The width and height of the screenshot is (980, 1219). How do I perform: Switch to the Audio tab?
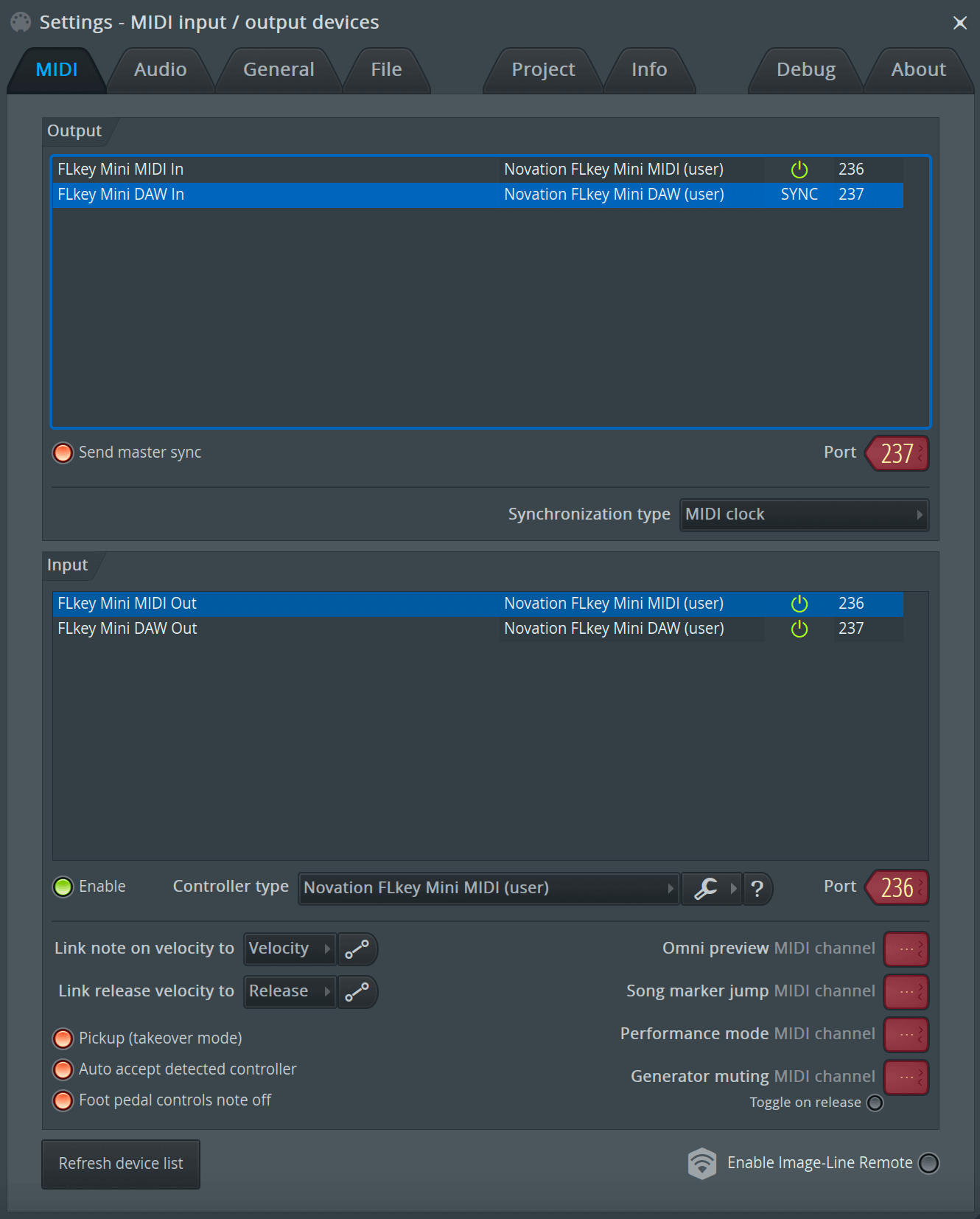pos(161,70)
